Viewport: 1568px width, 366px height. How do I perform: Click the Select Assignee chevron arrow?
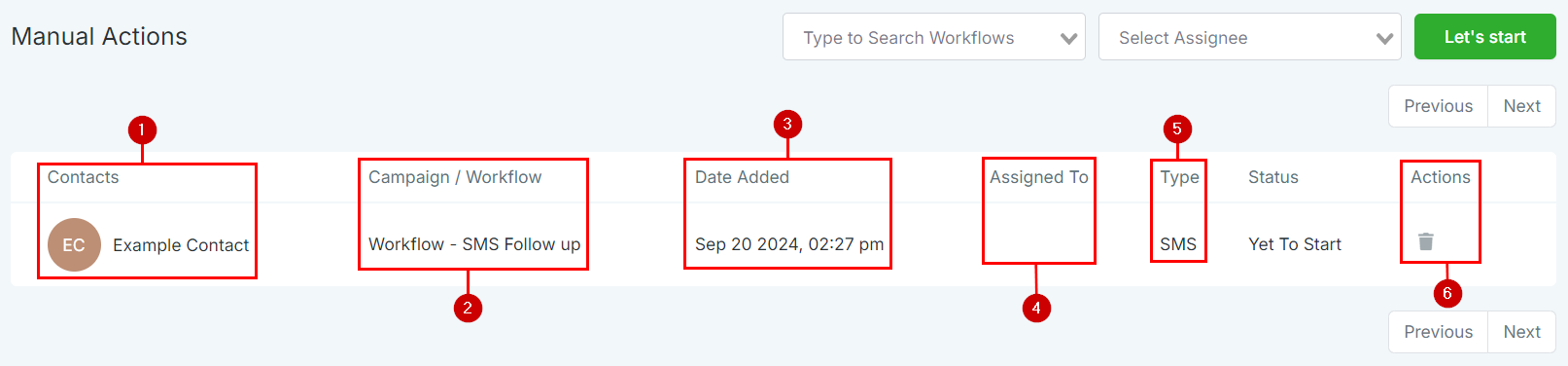(x=1384, y=39)
